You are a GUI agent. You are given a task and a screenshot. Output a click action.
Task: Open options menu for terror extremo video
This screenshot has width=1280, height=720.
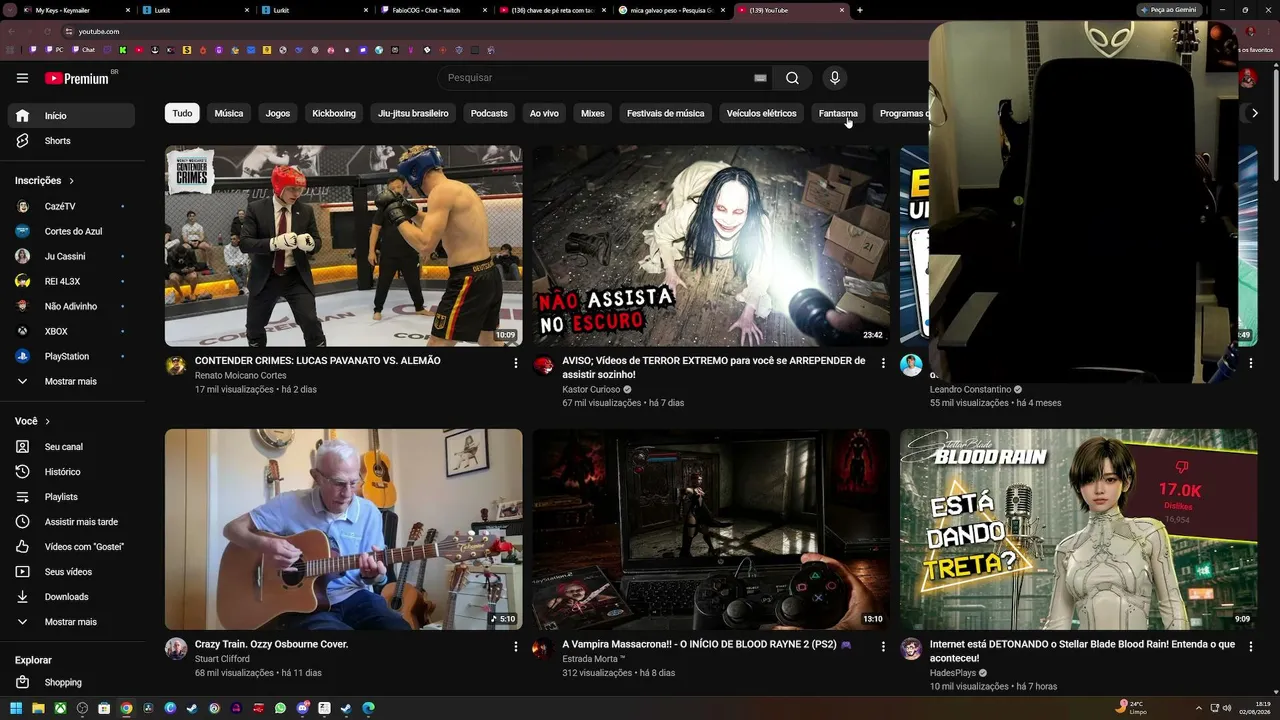(x=883, y=363)
